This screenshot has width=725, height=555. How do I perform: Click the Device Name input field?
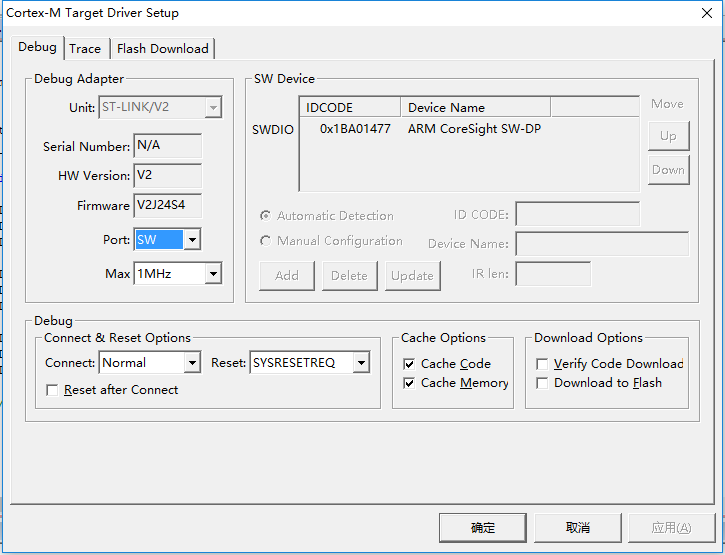[x=602, y=243]
